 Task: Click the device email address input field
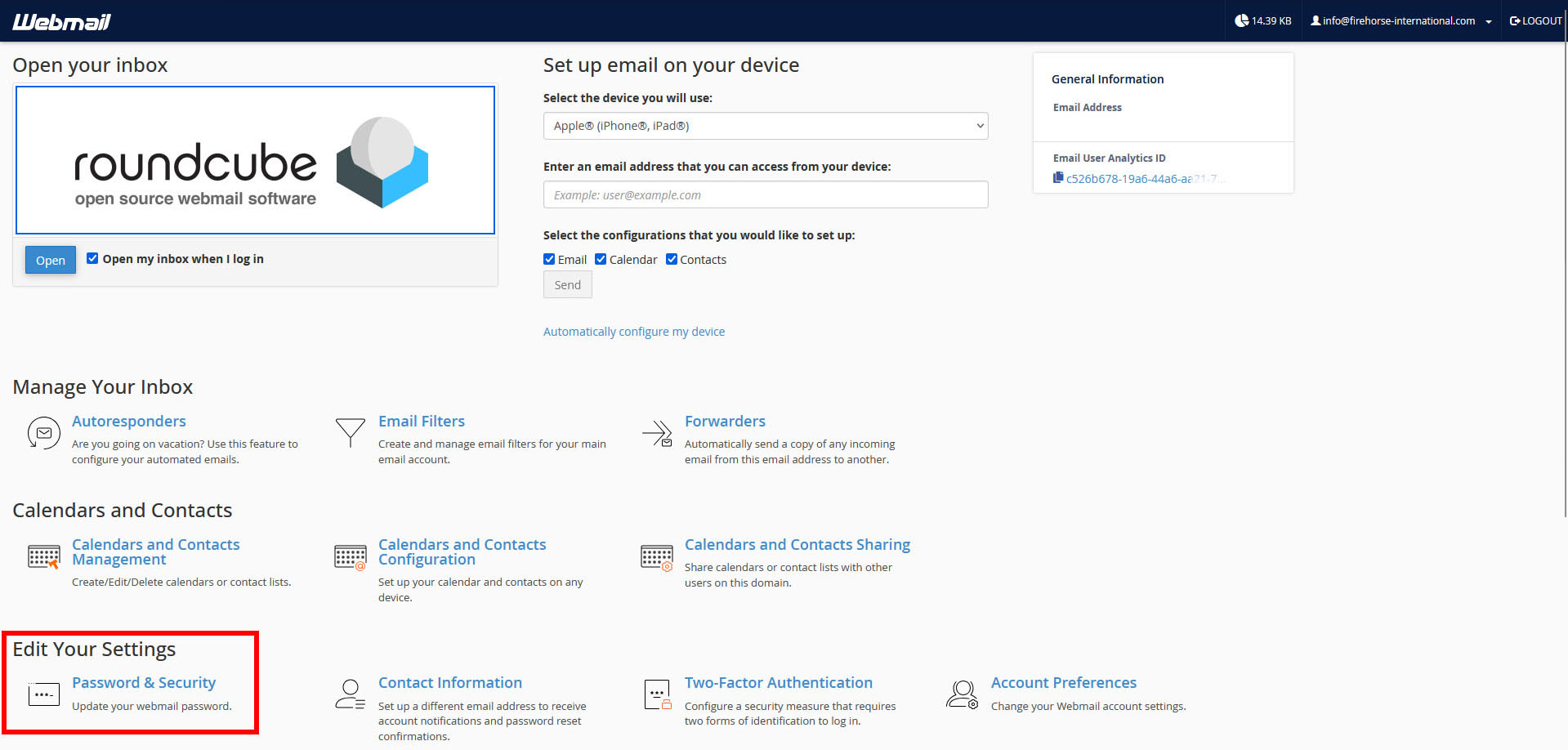click(765, 194)
